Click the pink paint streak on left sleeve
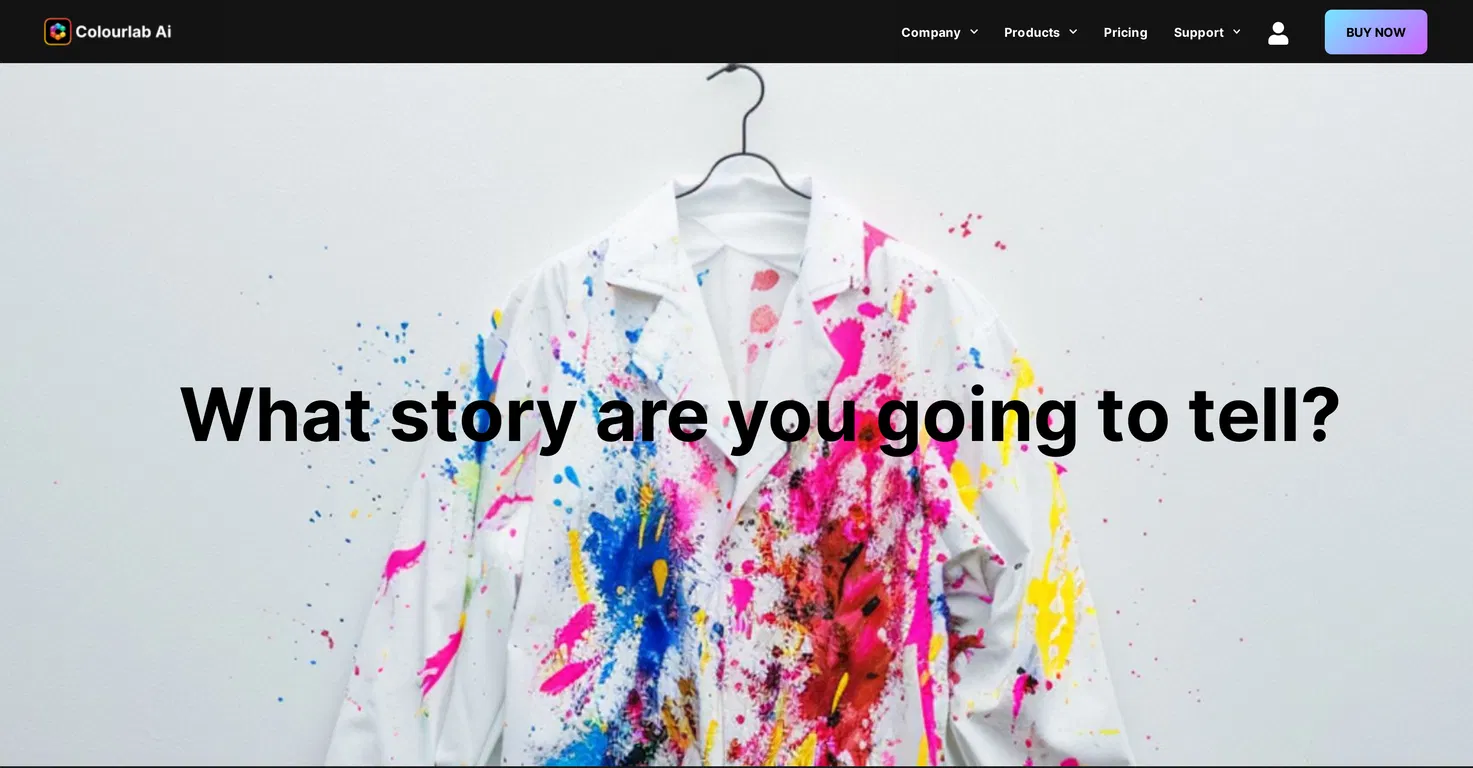The height and width of the screenshot is (768, 1473). pos(405,562)
